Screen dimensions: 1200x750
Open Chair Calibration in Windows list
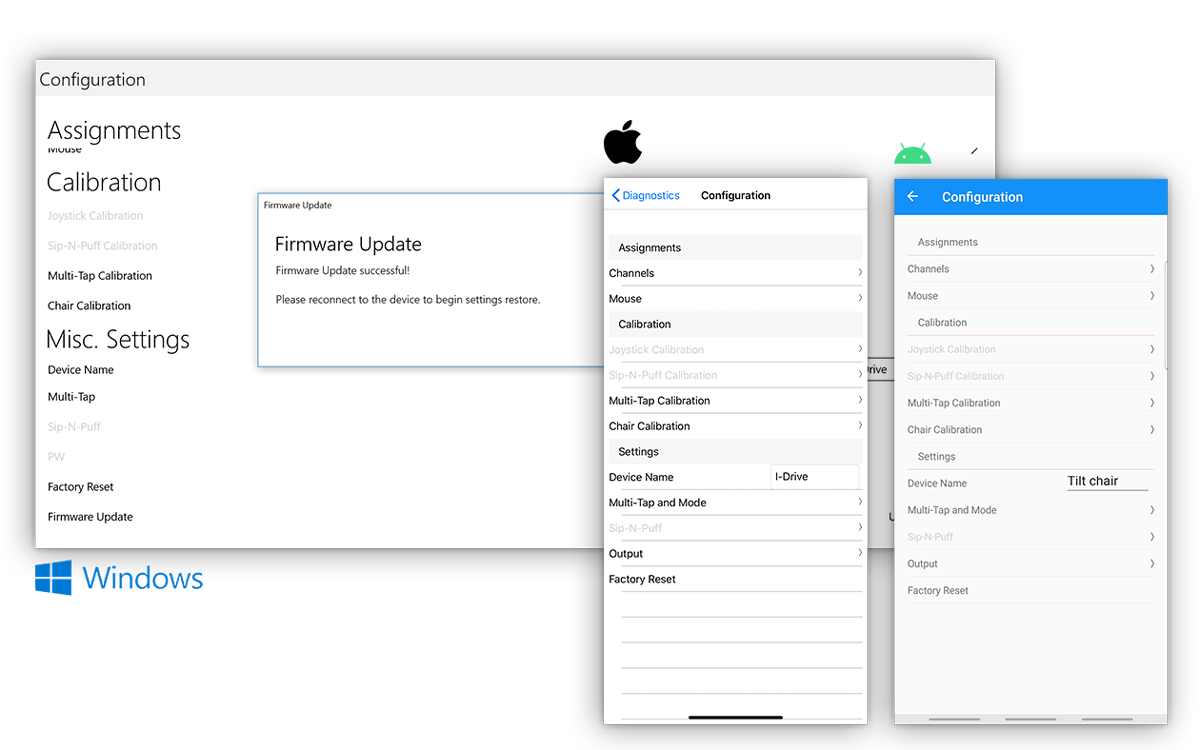tap(89, 306)
